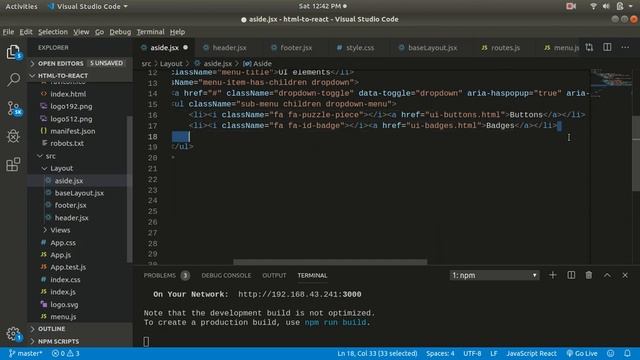This screenshot has height=360, width=640.
Task: Open the volume system tray icon
Action: (606, 6)
